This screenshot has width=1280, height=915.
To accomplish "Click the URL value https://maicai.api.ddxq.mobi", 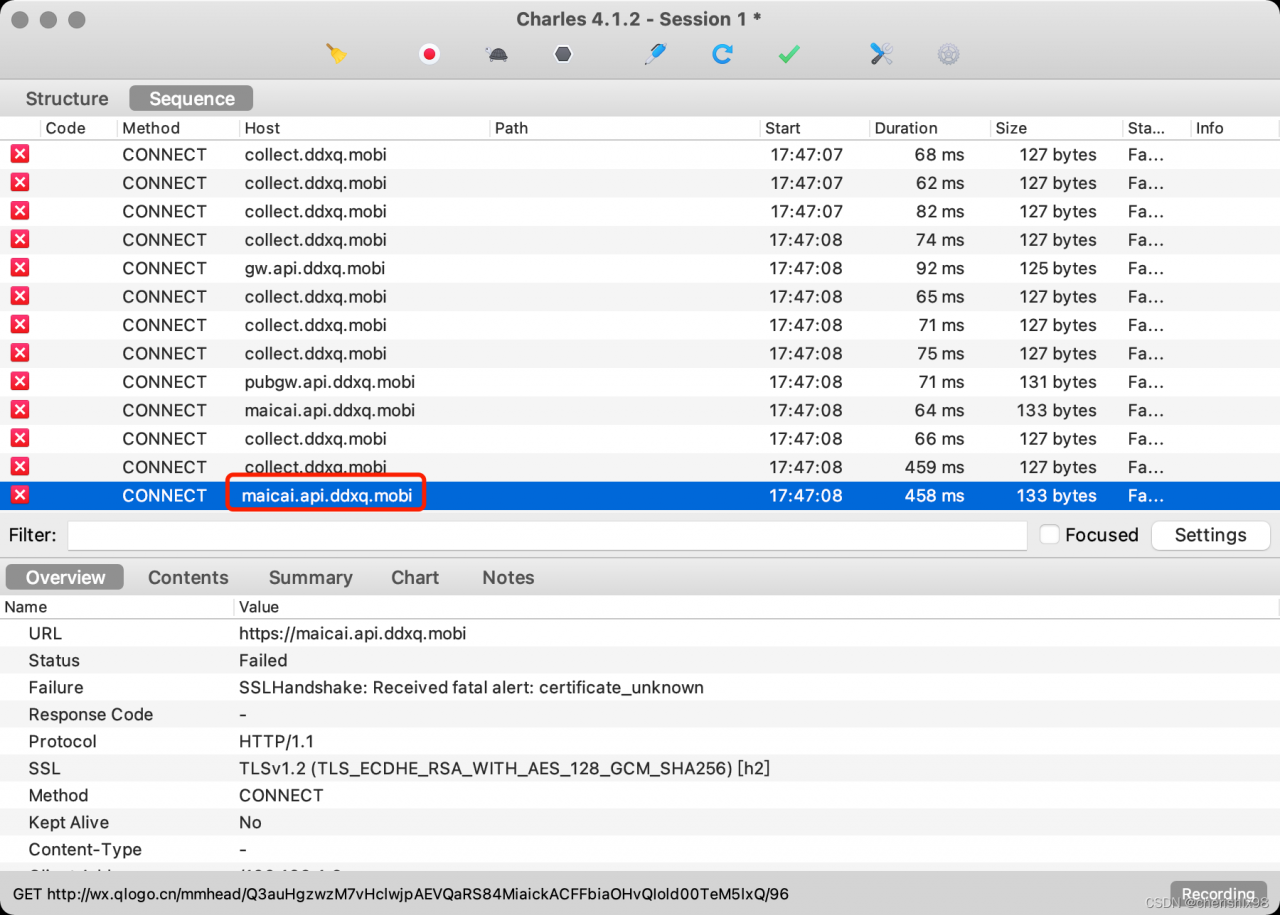I will (x=352, y=633).
